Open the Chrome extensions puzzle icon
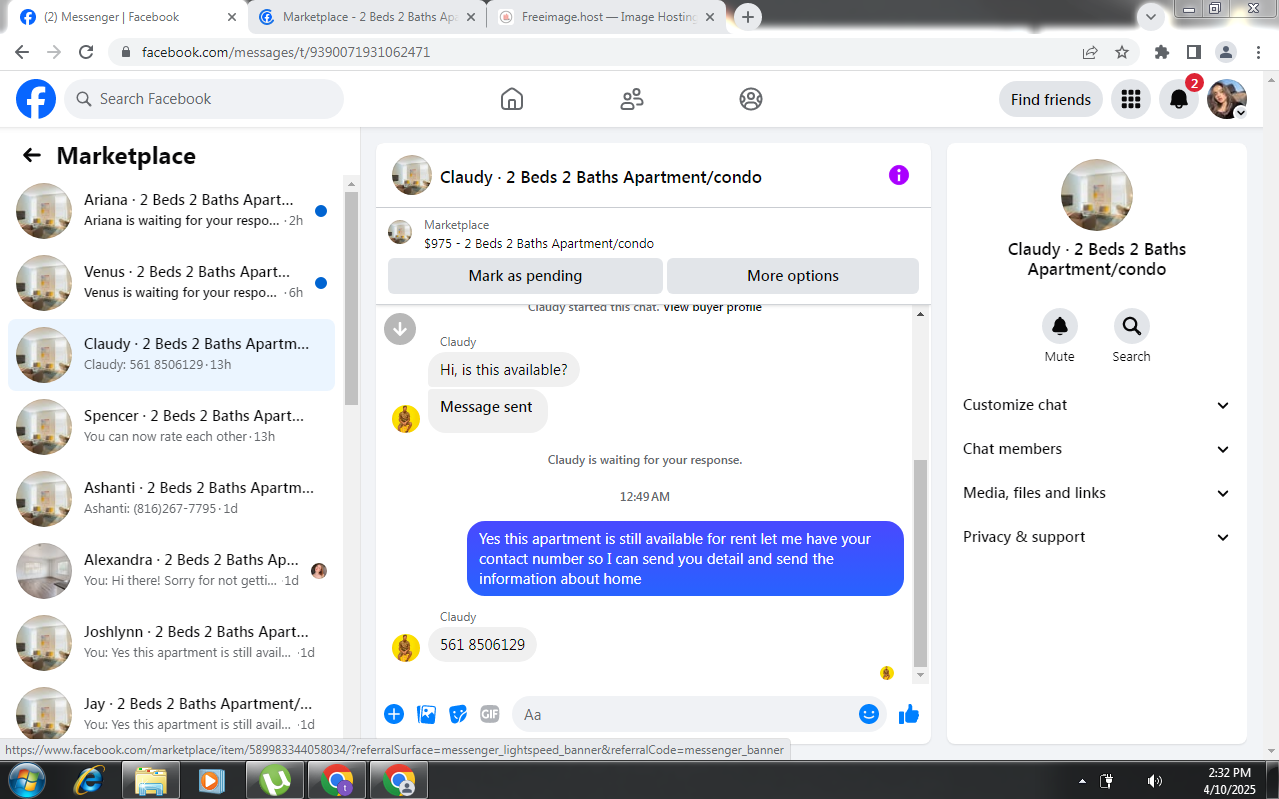1279x799 pixels. pos(1162,52)
